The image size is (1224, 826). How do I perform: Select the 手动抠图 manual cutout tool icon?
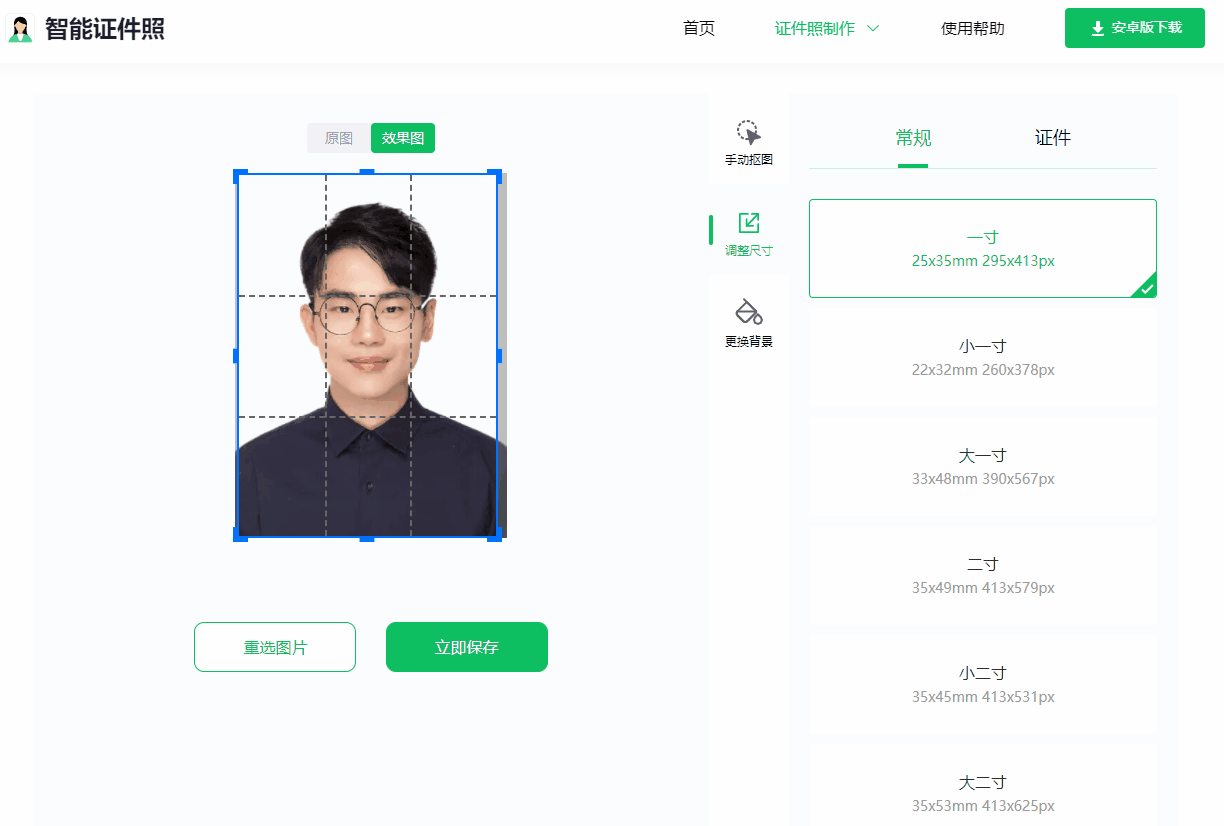coord(748,133)
